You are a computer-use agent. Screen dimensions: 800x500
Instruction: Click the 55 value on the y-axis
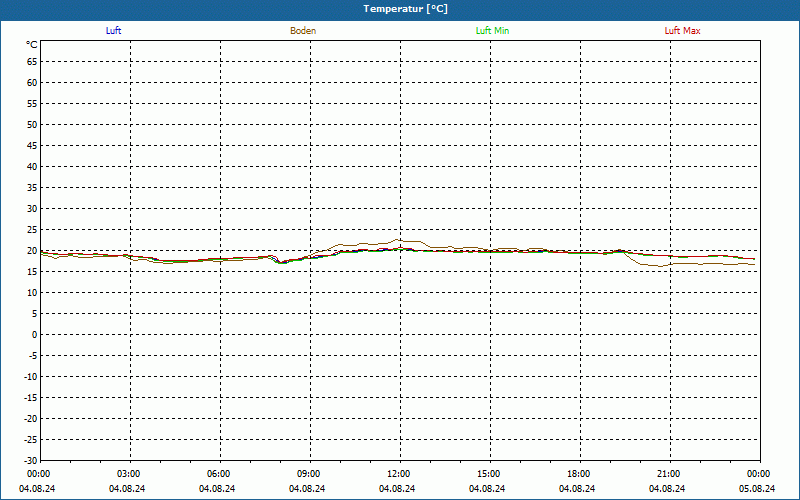click(32, 104)
